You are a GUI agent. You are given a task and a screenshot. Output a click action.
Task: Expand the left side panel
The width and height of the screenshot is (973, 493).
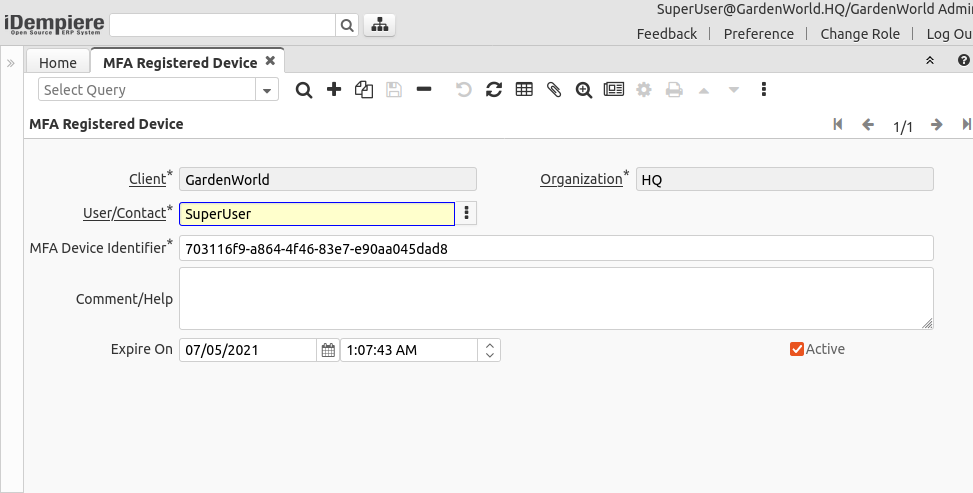tap(11, 63)
